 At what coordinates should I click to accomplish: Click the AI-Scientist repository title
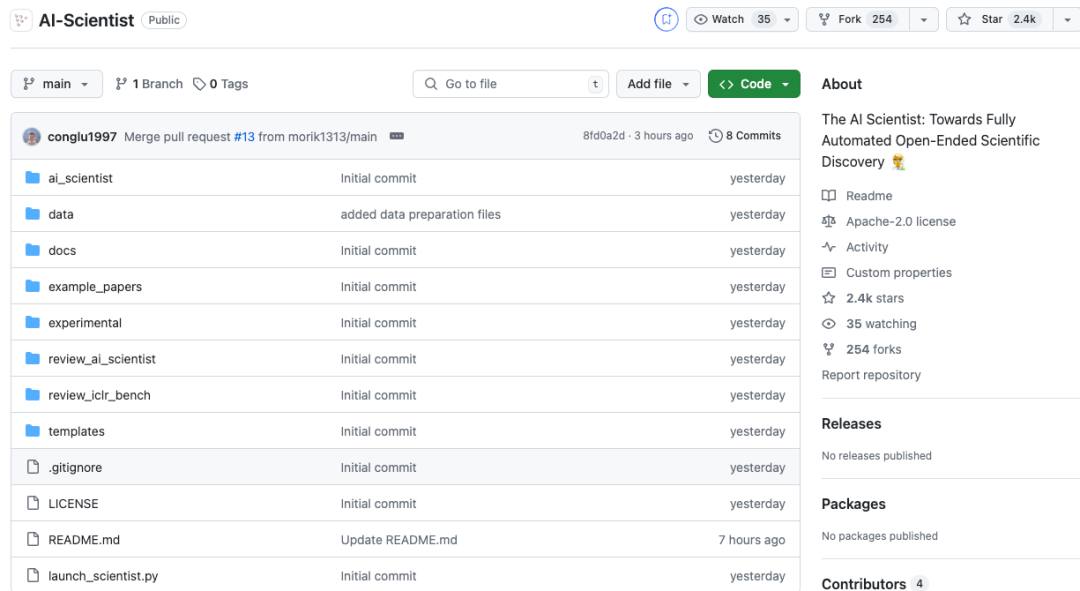pos(86,20)
